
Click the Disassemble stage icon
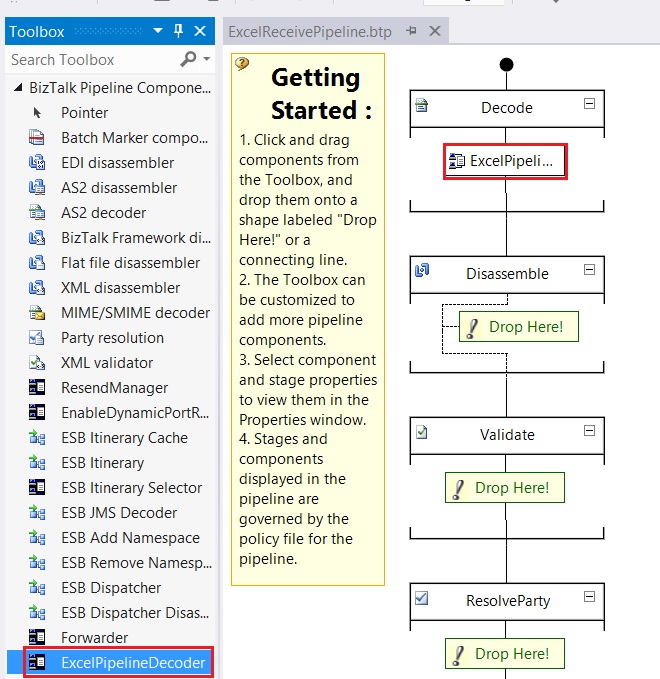coord(421,271)
